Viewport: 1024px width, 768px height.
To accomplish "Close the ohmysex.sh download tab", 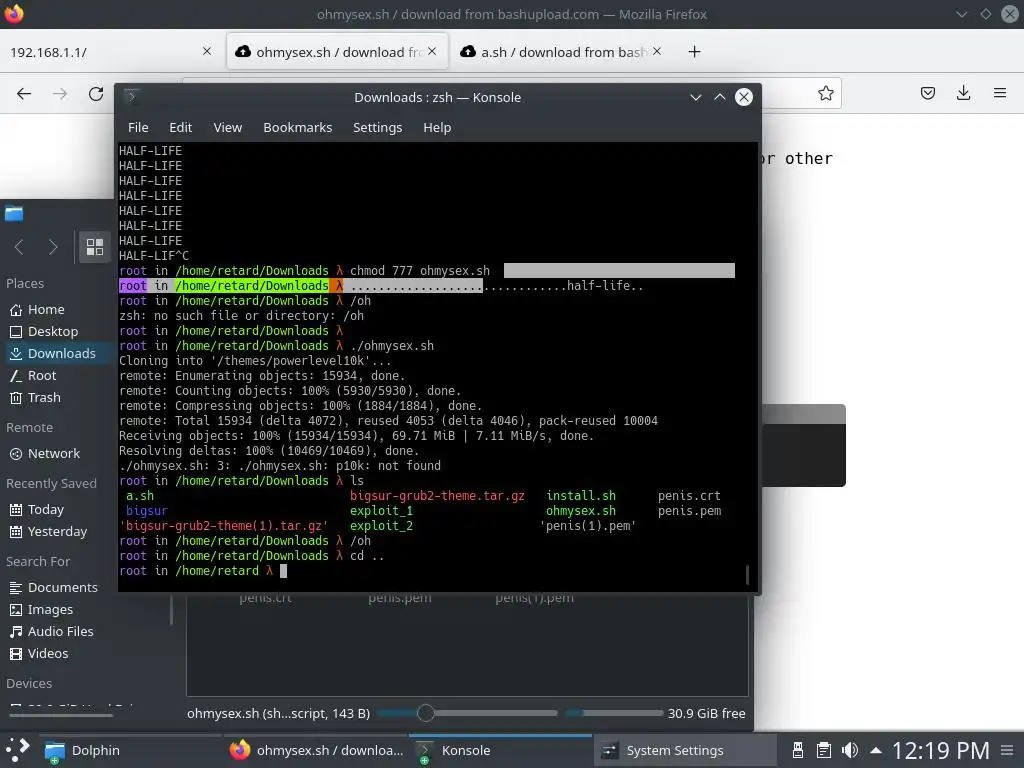I will [x=432, y=51].
